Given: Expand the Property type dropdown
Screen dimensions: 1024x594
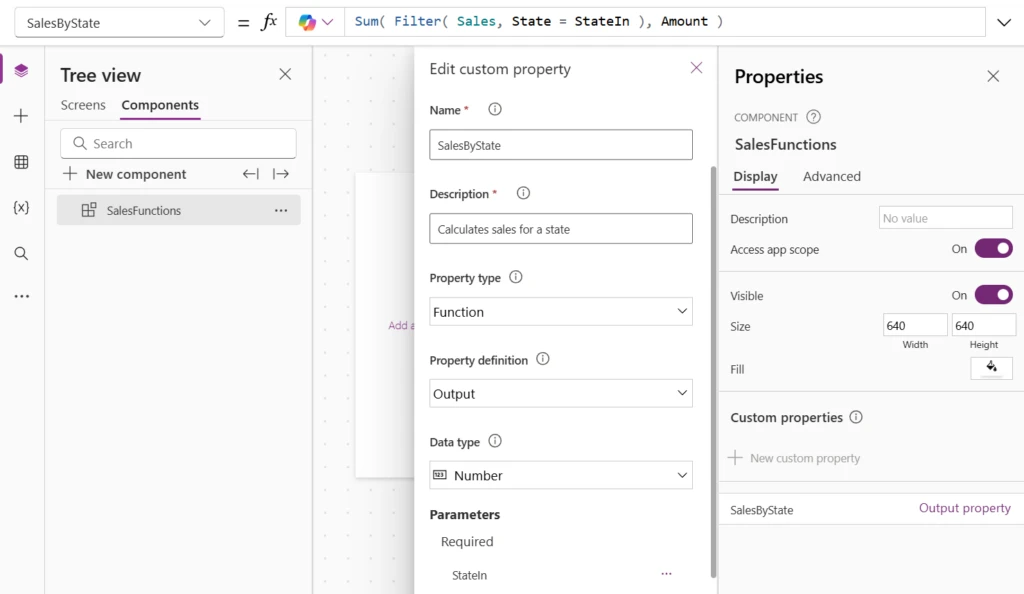Looking at the screenshot, I should click(560, 312).
